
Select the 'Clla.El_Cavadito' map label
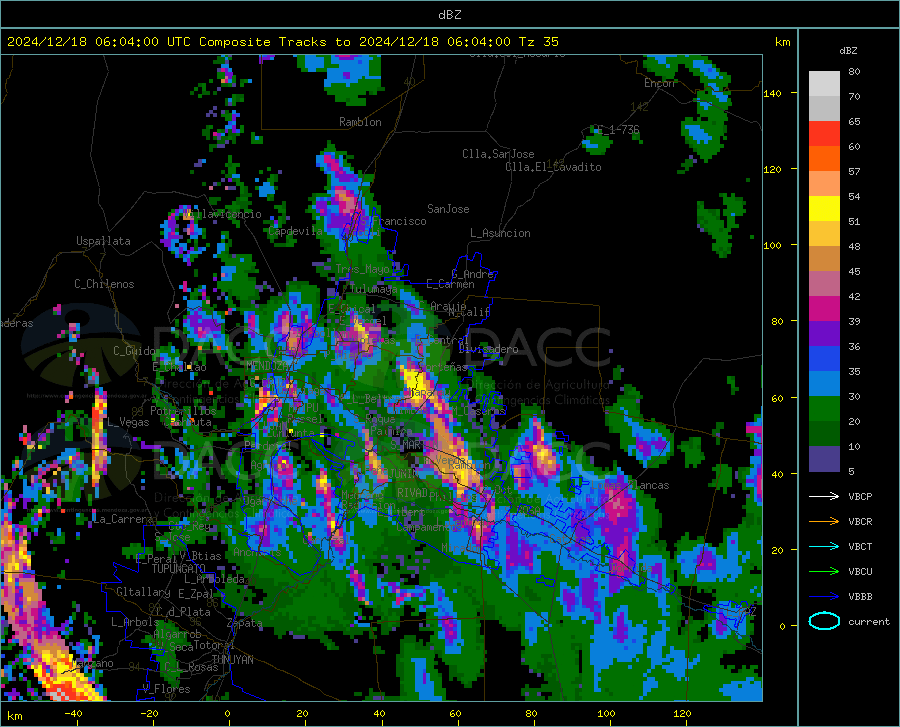coord(553,167)
